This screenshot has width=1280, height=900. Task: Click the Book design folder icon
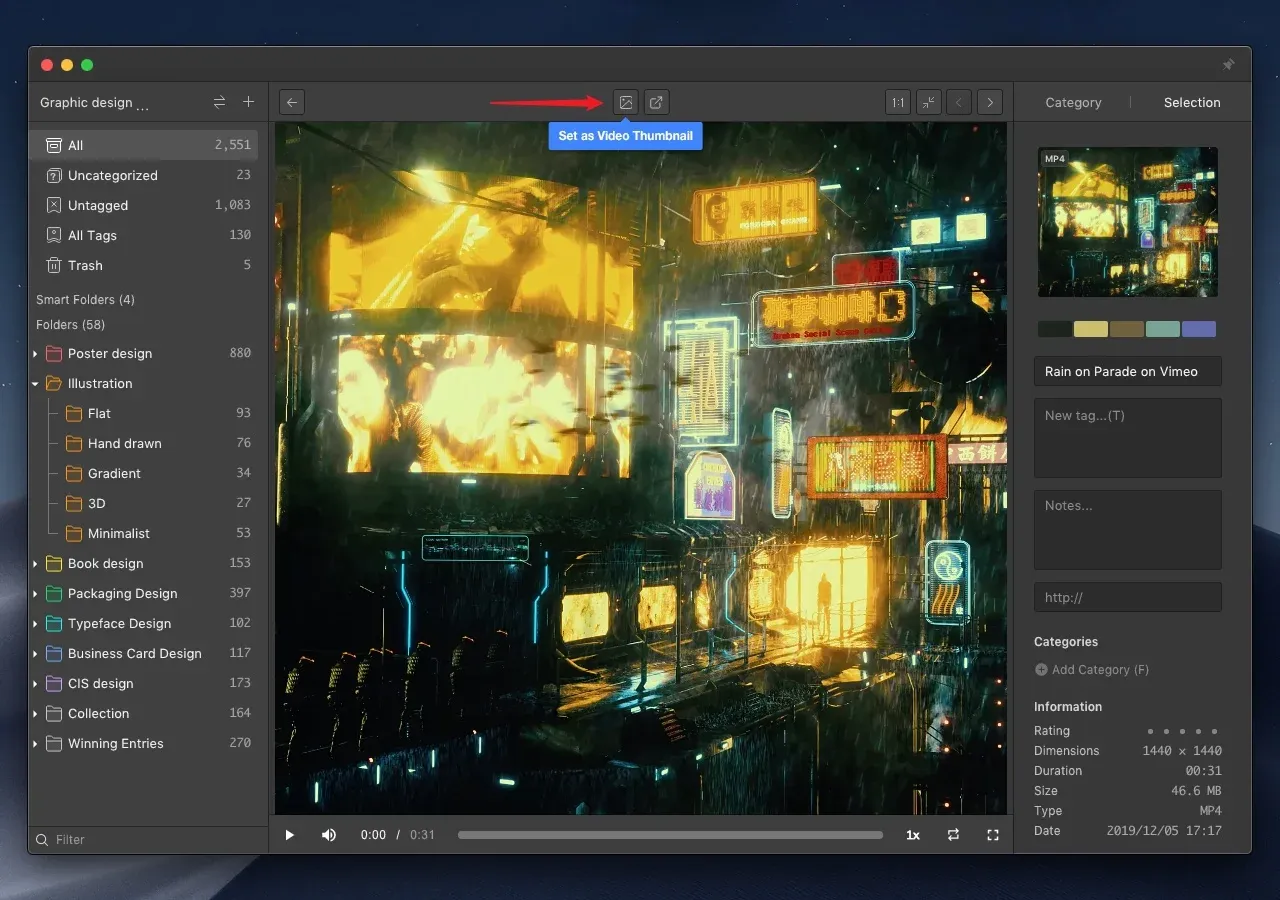[54, 564]
